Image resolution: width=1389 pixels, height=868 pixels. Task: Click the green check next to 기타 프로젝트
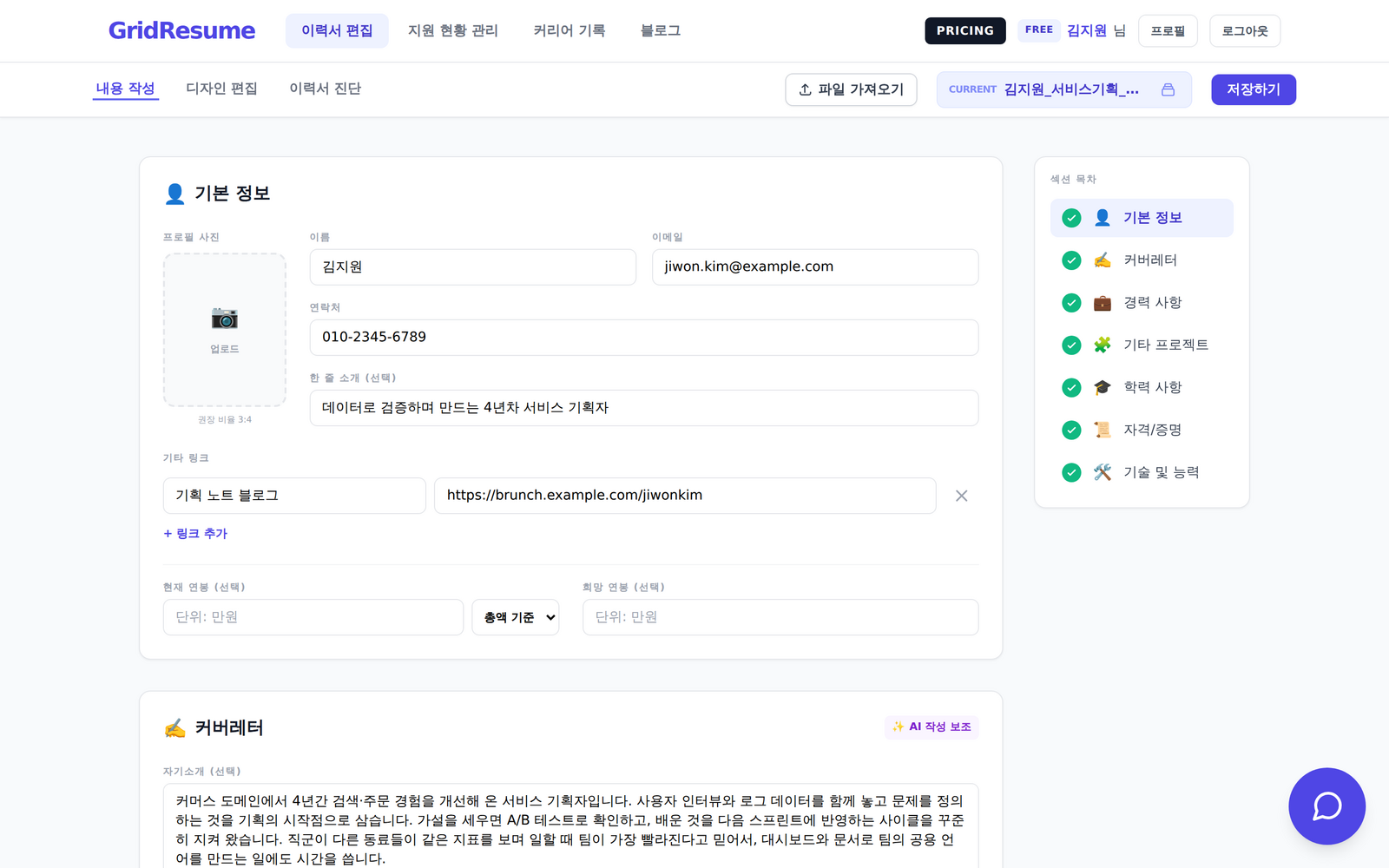(x=1071, y=345)
